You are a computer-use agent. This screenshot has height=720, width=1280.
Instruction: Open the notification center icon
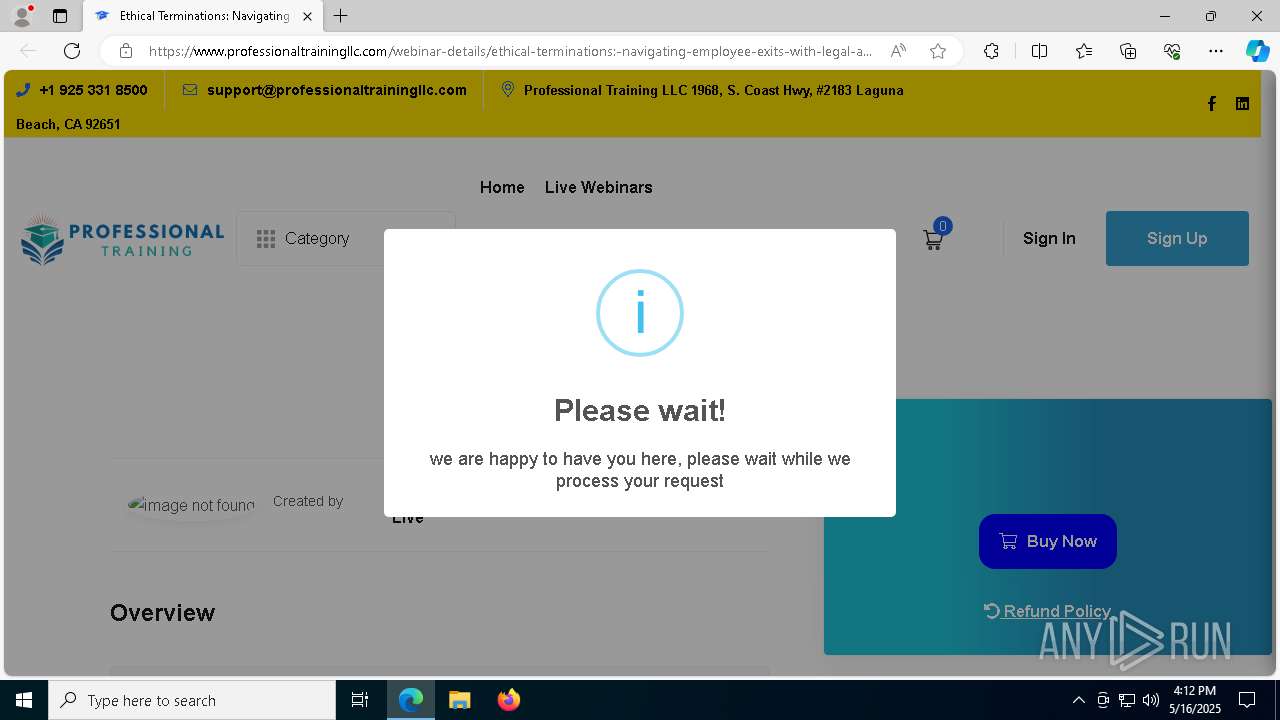click(1247, 700)
